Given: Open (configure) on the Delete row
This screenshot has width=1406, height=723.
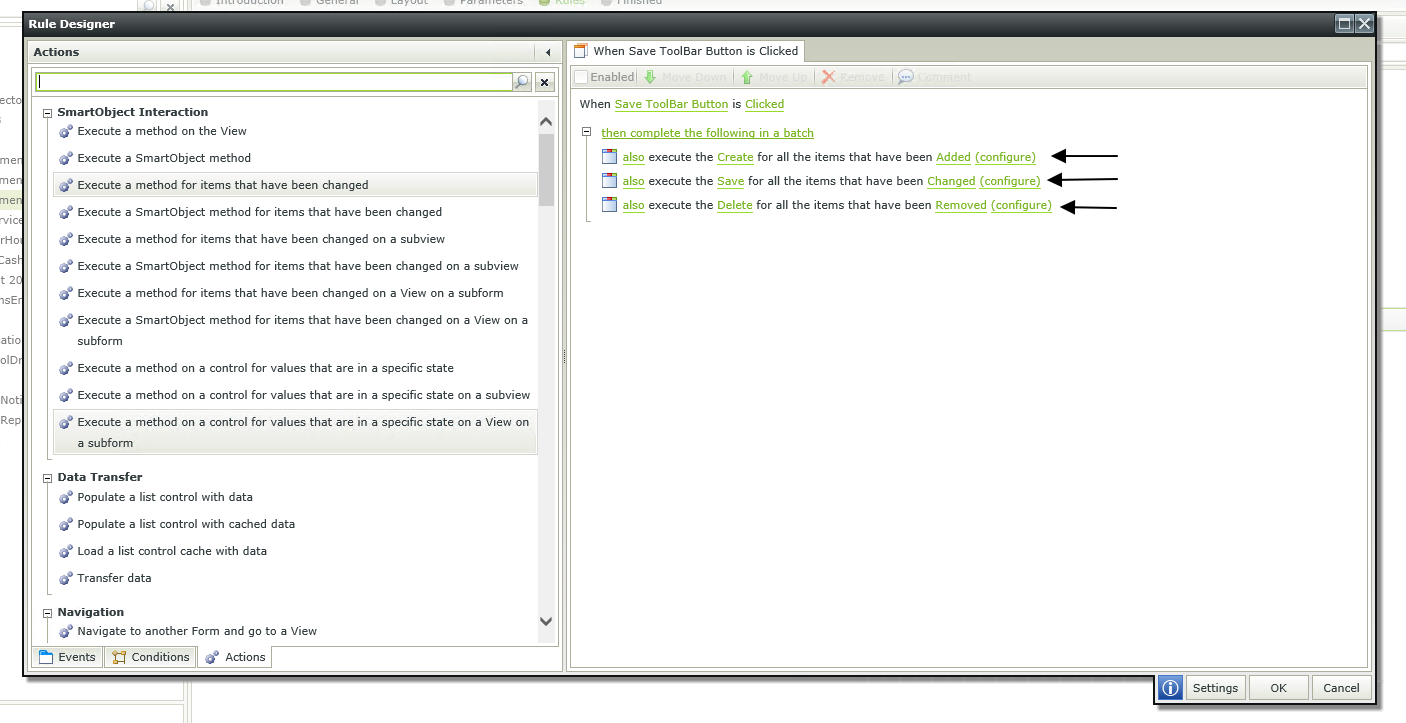Looking at the screenshot, I should (1021, 205).
